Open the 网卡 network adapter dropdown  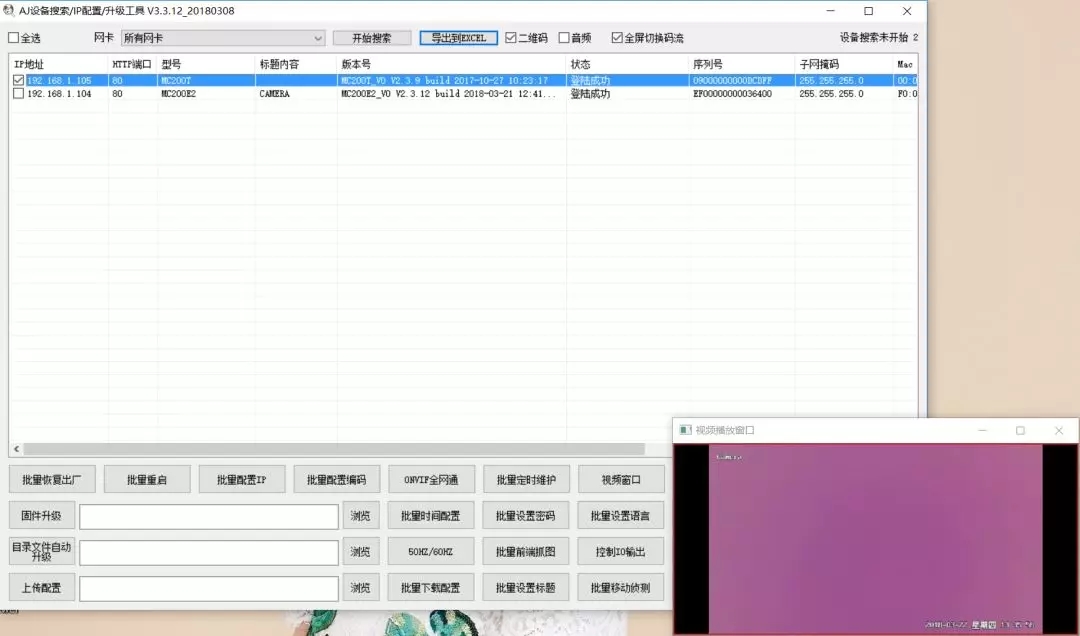click(223, 38)
